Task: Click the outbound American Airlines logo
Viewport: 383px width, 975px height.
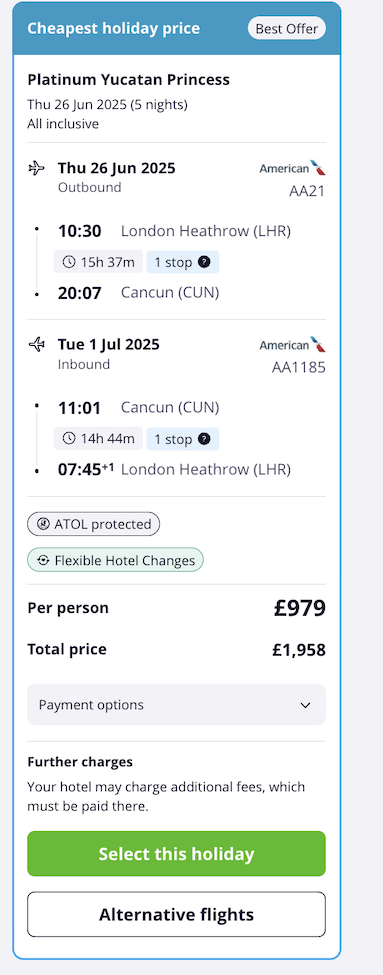Action: click(292, 168)
